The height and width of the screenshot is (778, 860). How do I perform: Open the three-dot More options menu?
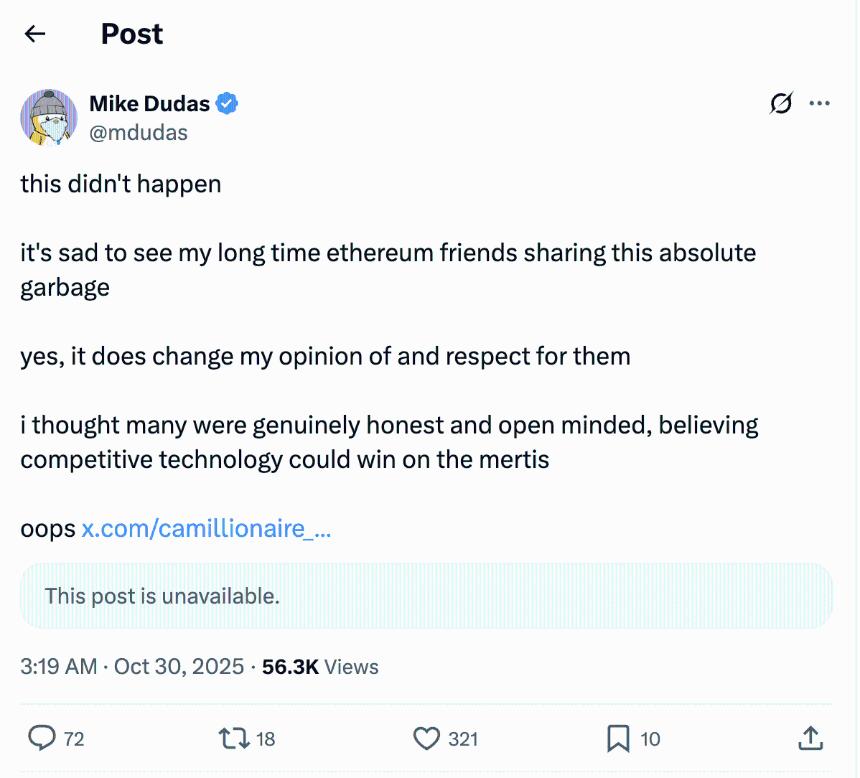(819, 103)
